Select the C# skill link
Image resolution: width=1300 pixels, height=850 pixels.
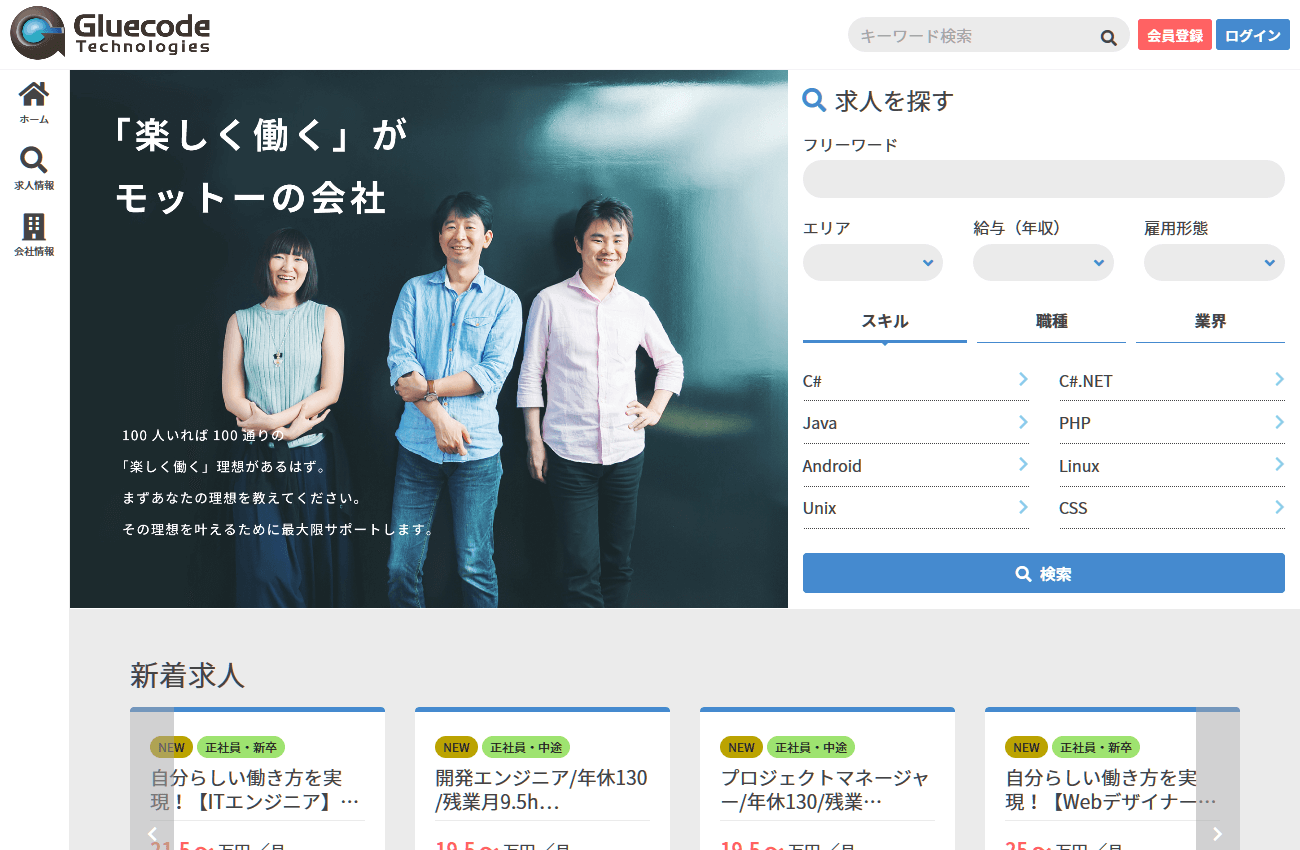click(916, 381)
